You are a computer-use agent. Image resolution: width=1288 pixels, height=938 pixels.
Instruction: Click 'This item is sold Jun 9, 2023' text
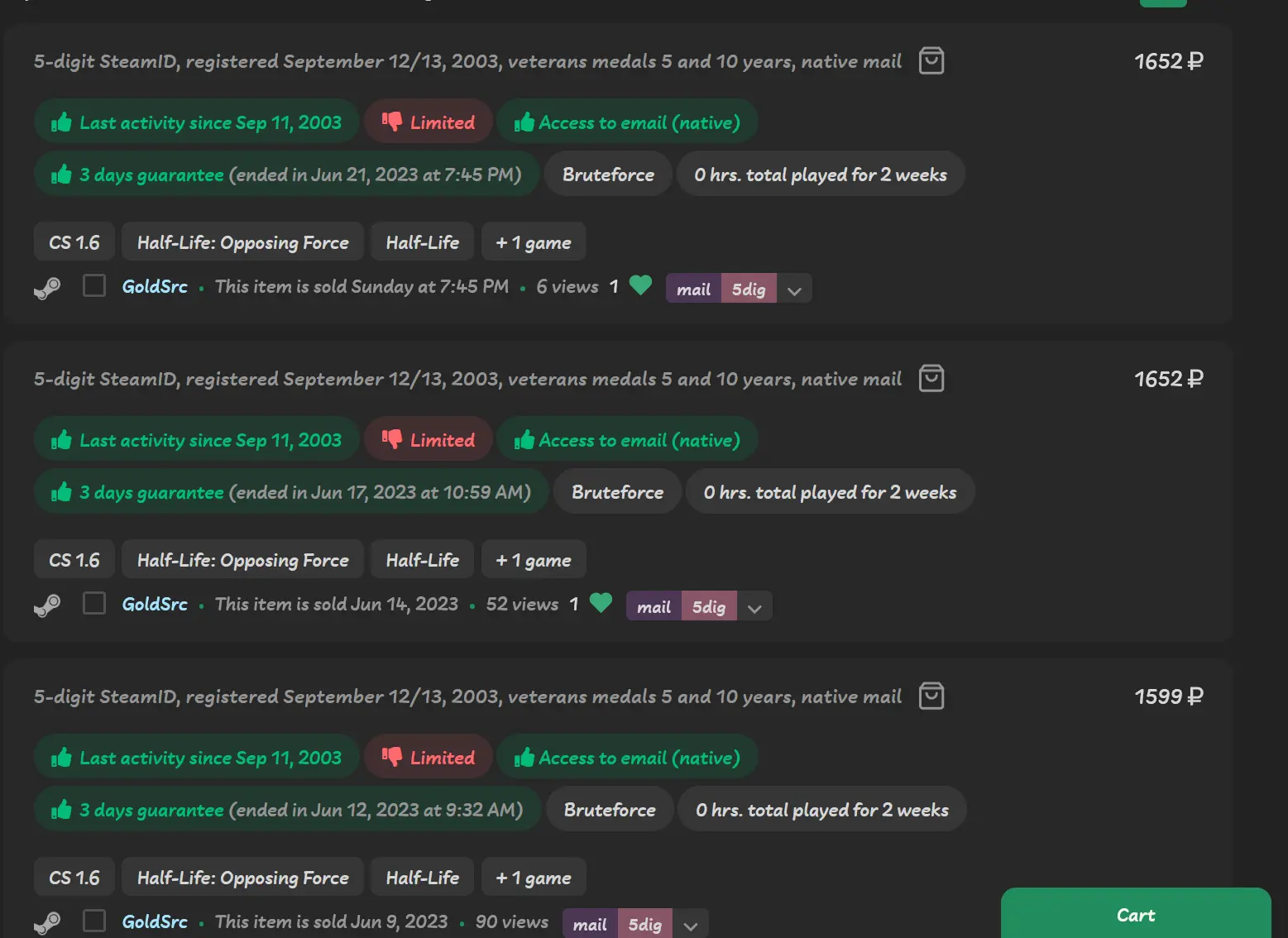coord(331,921)
